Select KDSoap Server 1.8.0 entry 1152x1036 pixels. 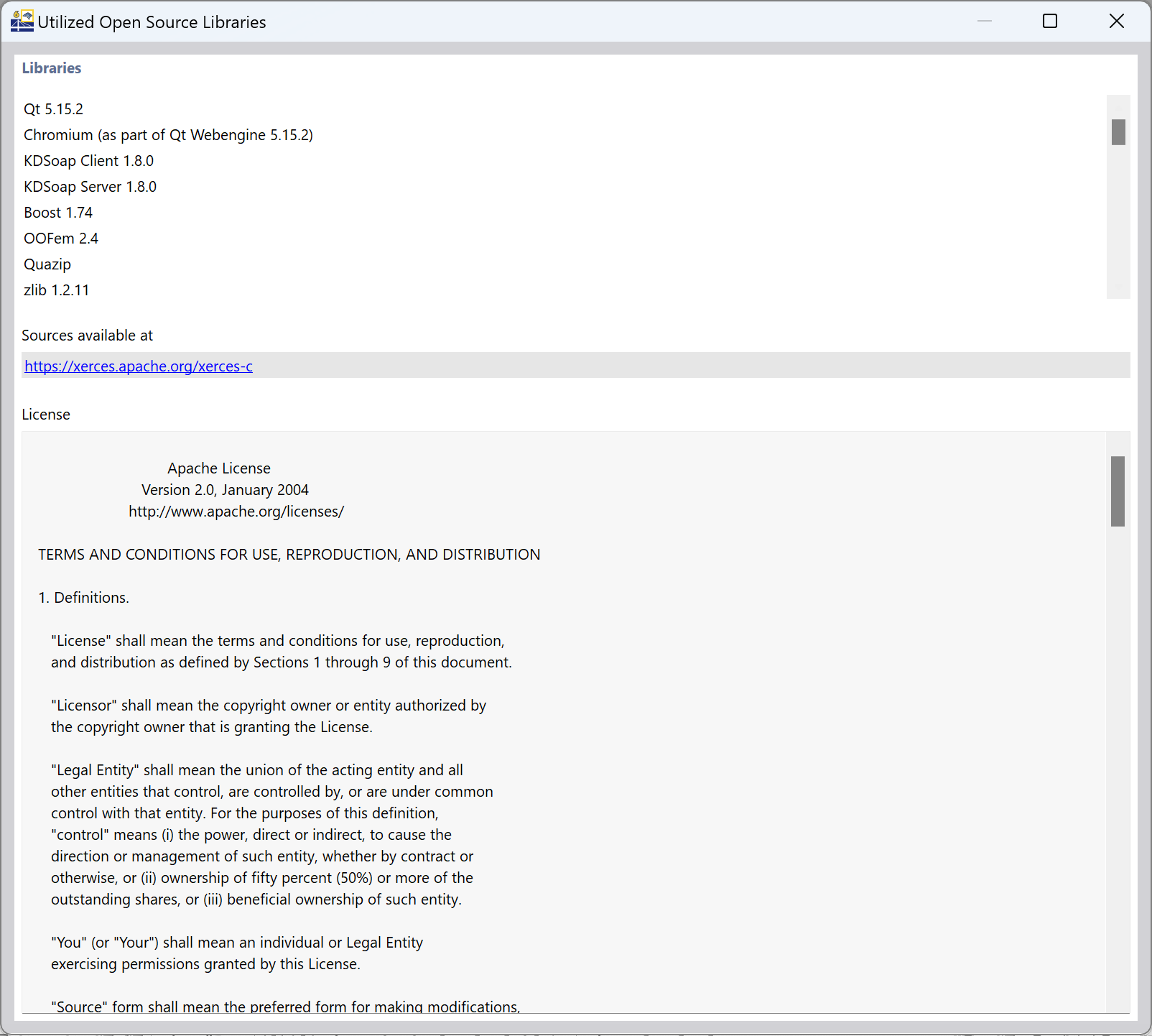click(90, 187)
